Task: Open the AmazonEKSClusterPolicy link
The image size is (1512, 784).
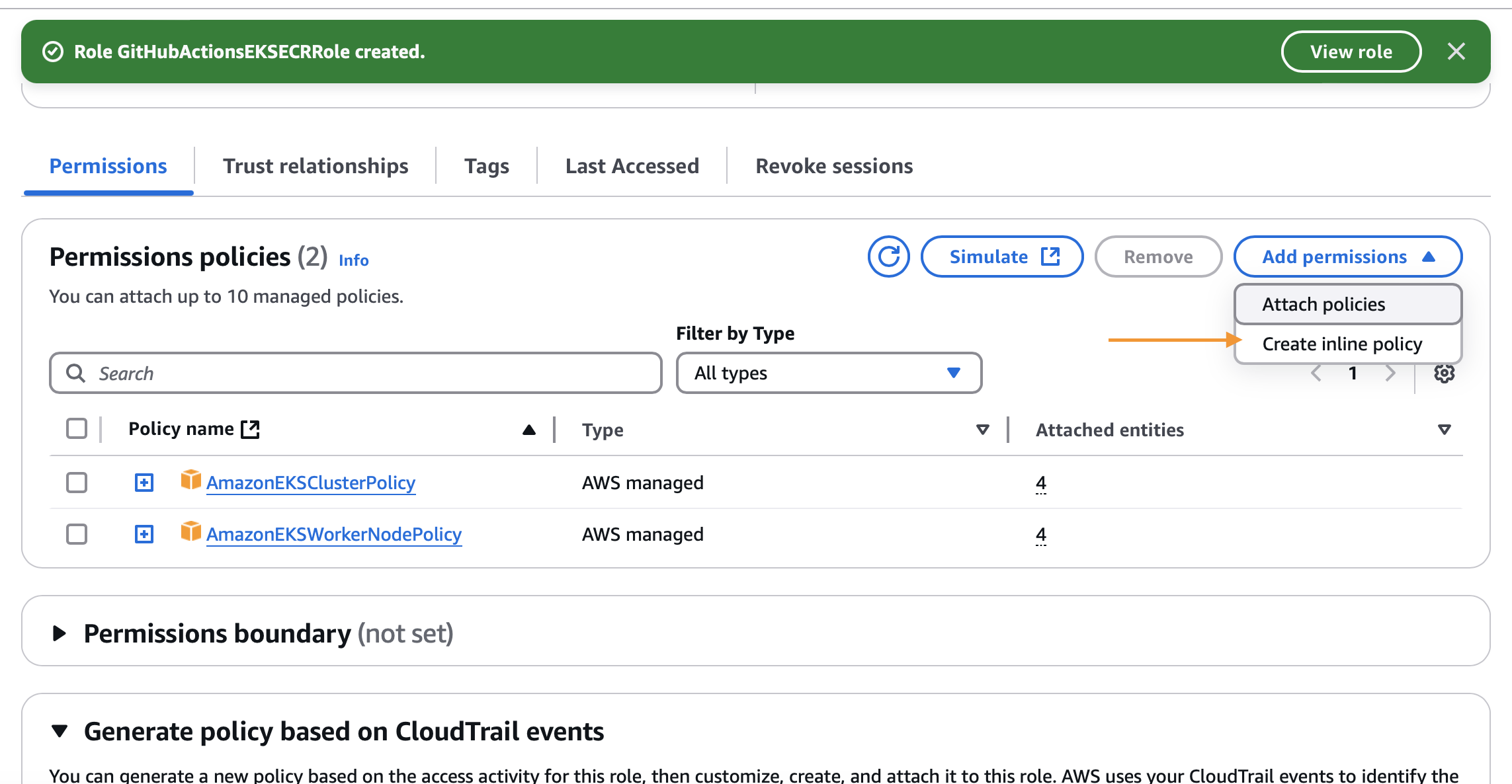Action: 311,483
